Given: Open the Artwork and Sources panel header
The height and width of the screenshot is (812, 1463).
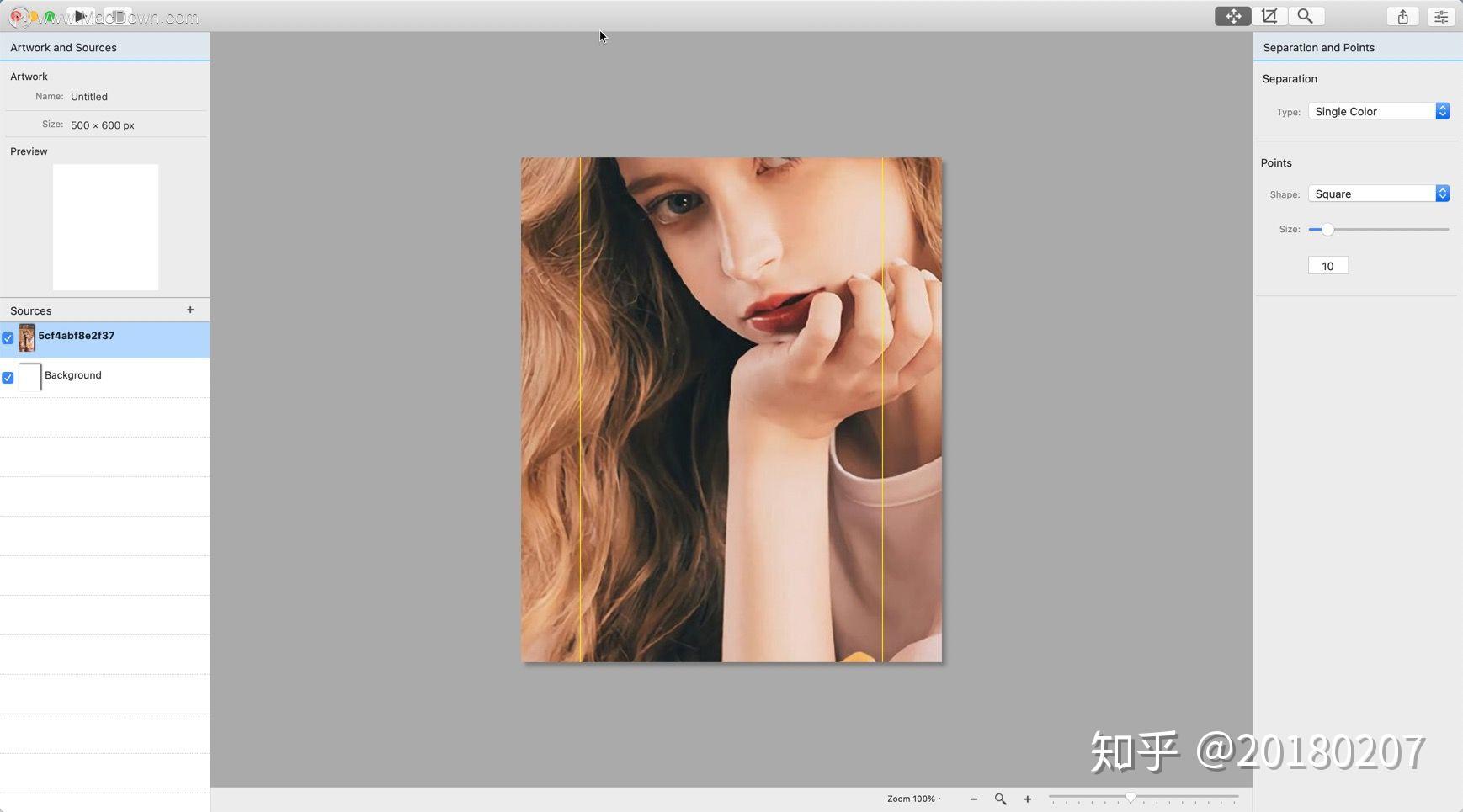Looking at the screenshot, I should coord(63,47).
